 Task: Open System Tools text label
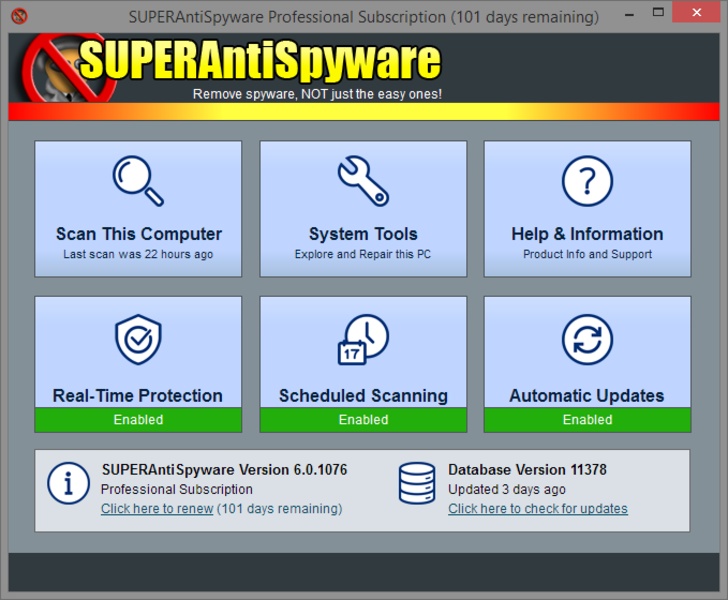(x=363, y=234)
